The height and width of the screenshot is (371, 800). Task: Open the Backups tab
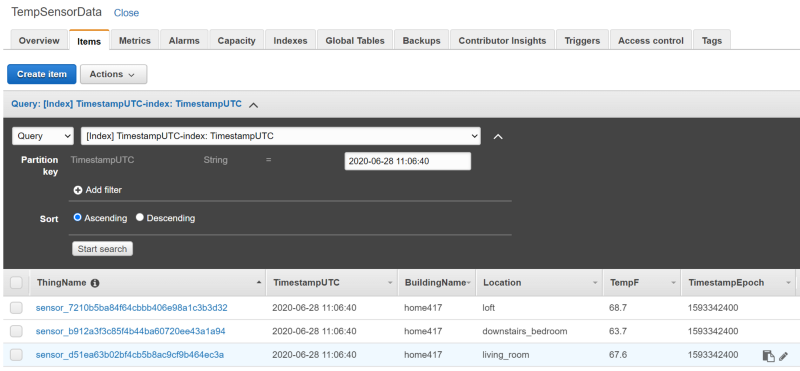click(421, 41)
